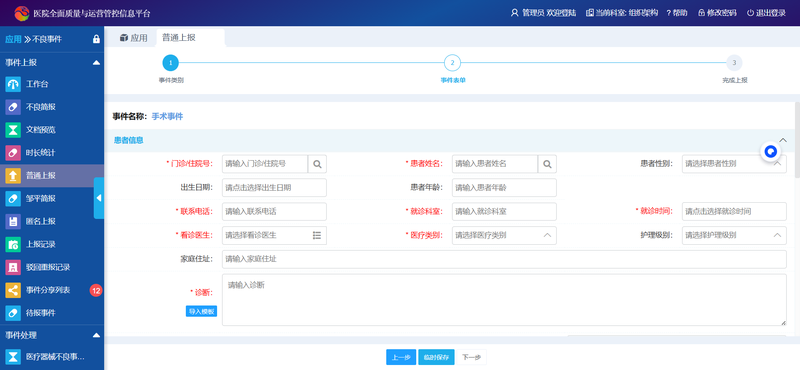Click the 临时保存 button
800x370 pixels.
[x=436, y=357]
